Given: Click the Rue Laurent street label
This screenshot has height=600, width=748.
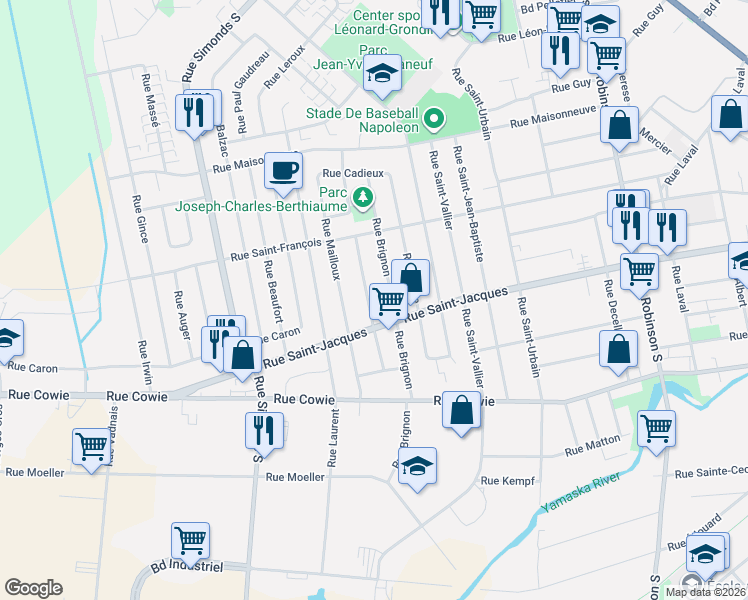Looking at the screenshot, I should (x=333, y=438).
